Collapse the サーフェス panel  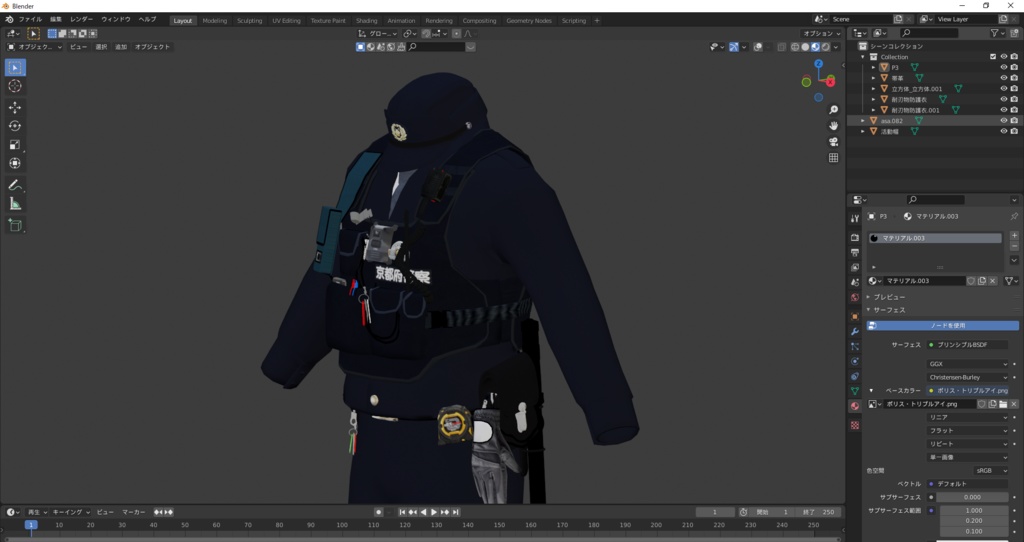889,310
